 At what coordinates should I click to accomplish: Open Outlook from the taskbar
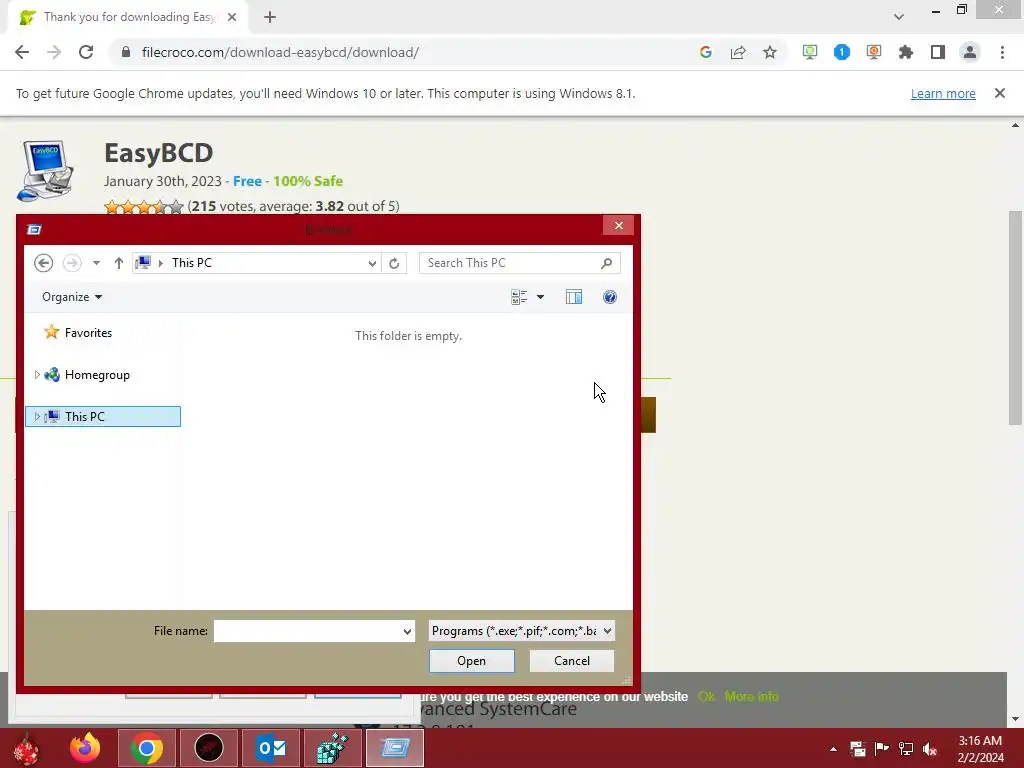point(271,748)
